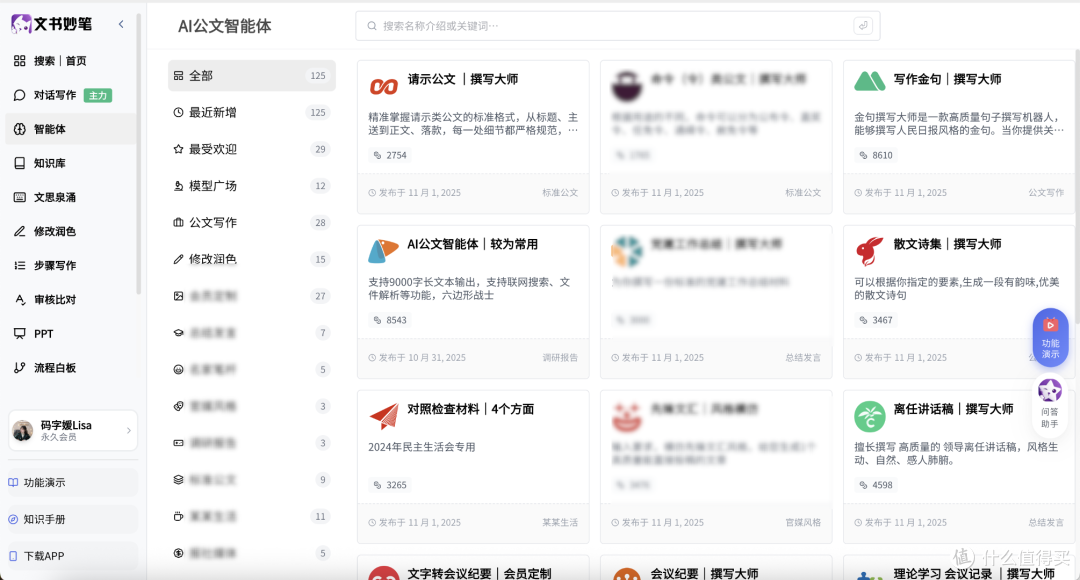Viewport: 1080px width, 580px height.
Task: Click the 文书妙笔 logo
Action: (52, 24)
